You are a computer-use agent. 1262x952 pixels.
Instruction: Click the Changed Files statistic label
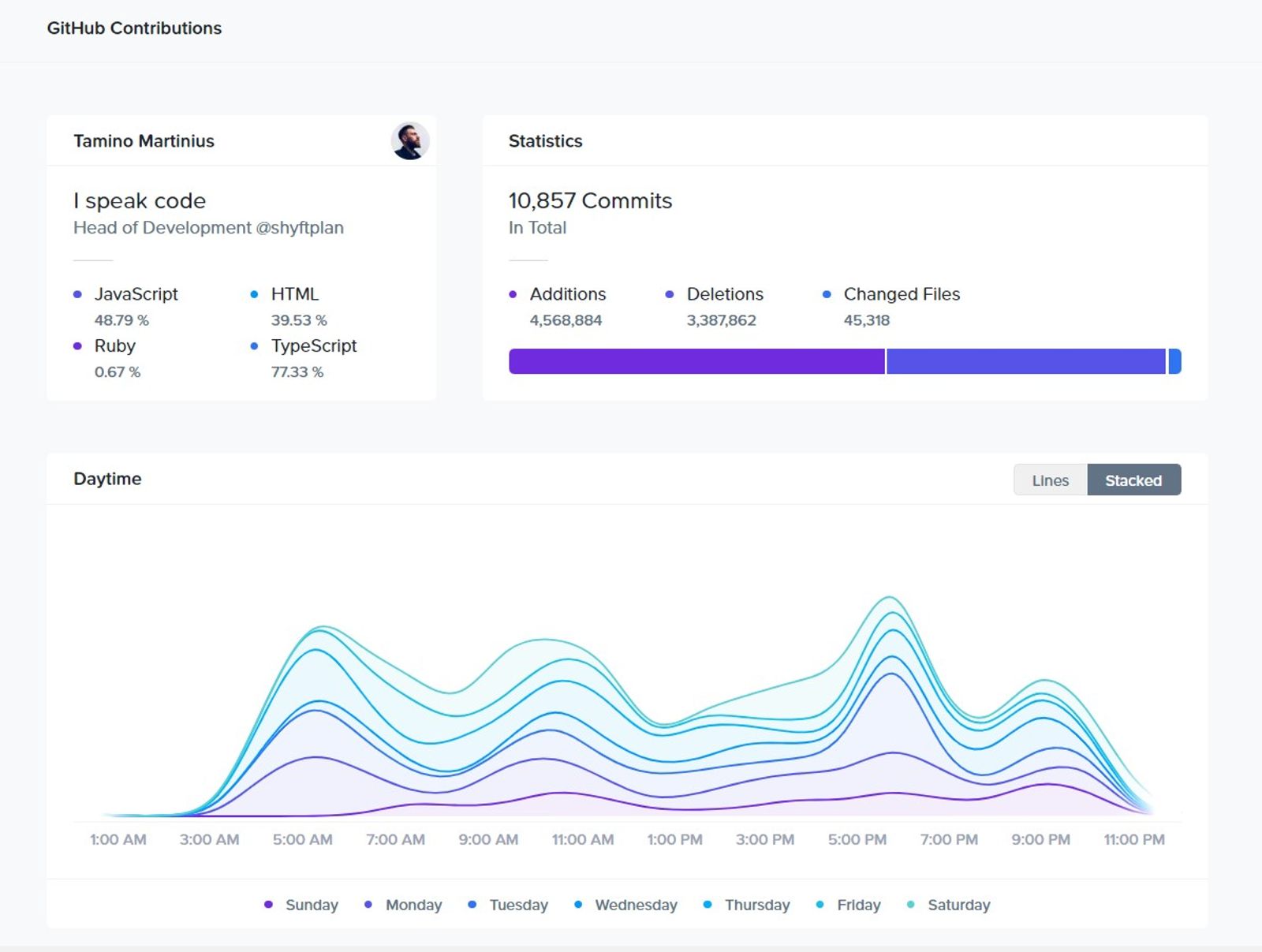click(x=902, y=294)
